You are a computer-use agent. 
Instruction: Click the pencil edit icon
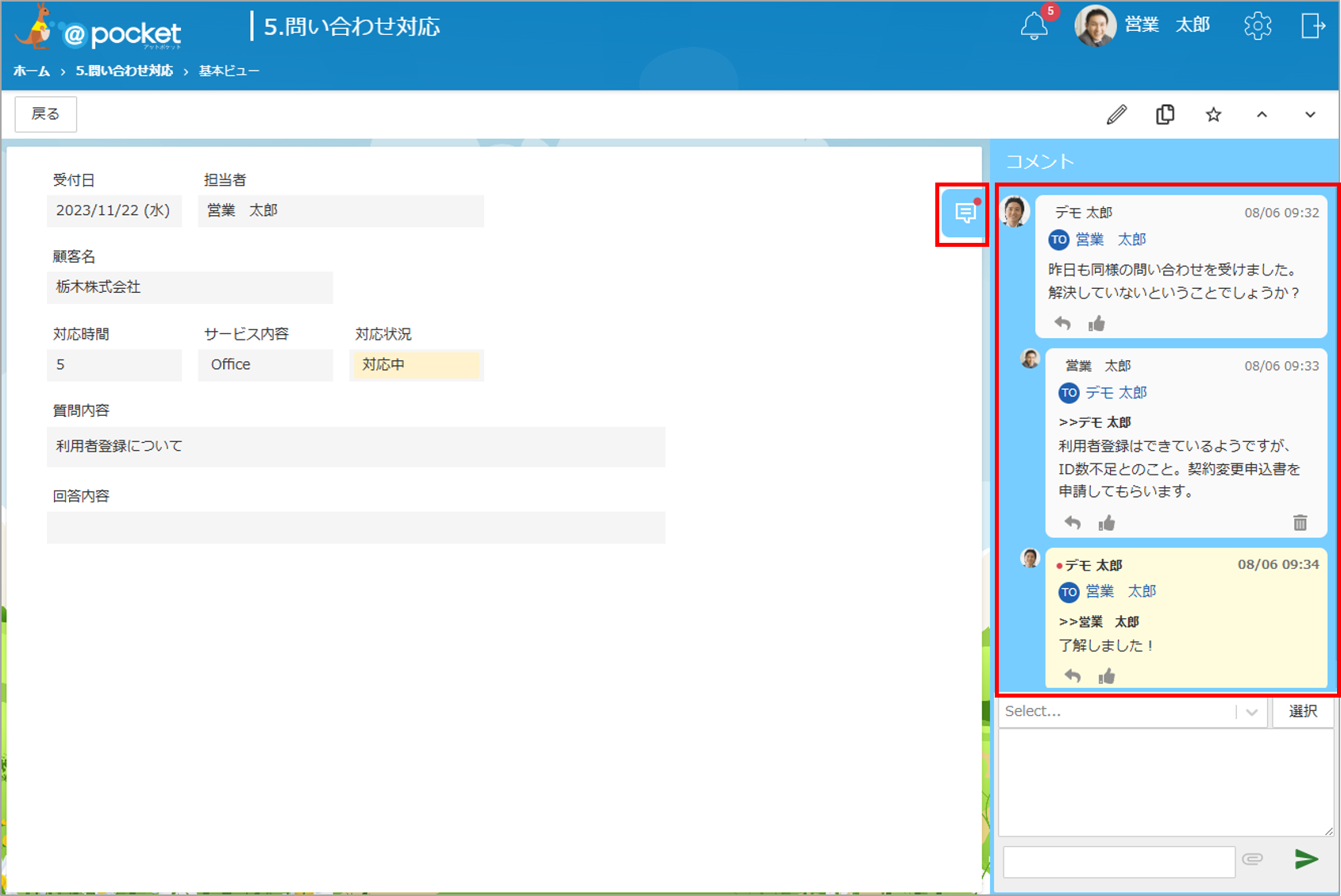(x=1117, y=115)
